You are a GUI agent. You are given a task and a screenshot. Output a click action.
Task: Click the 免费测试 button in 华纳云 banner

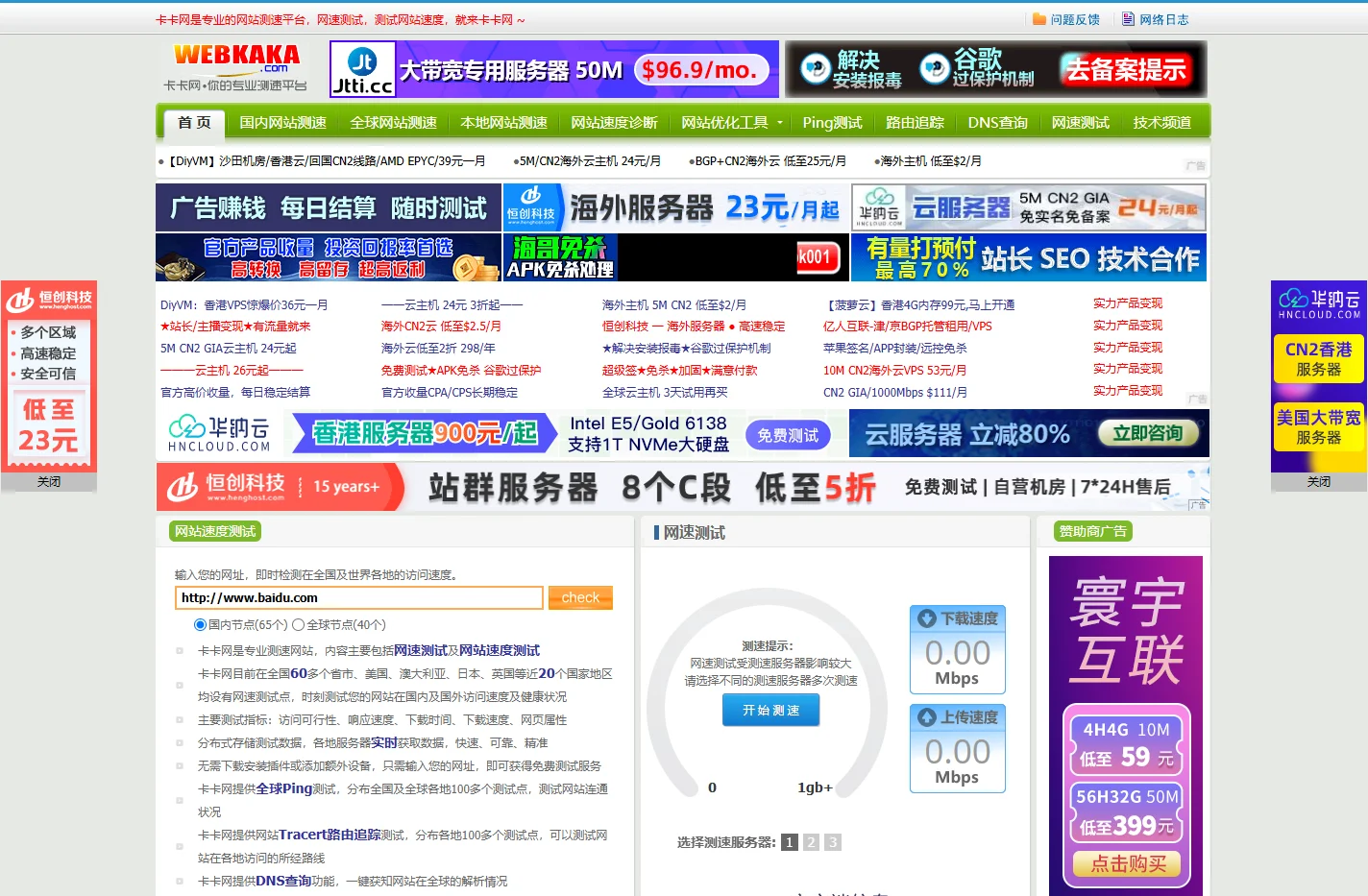[788, 435]
